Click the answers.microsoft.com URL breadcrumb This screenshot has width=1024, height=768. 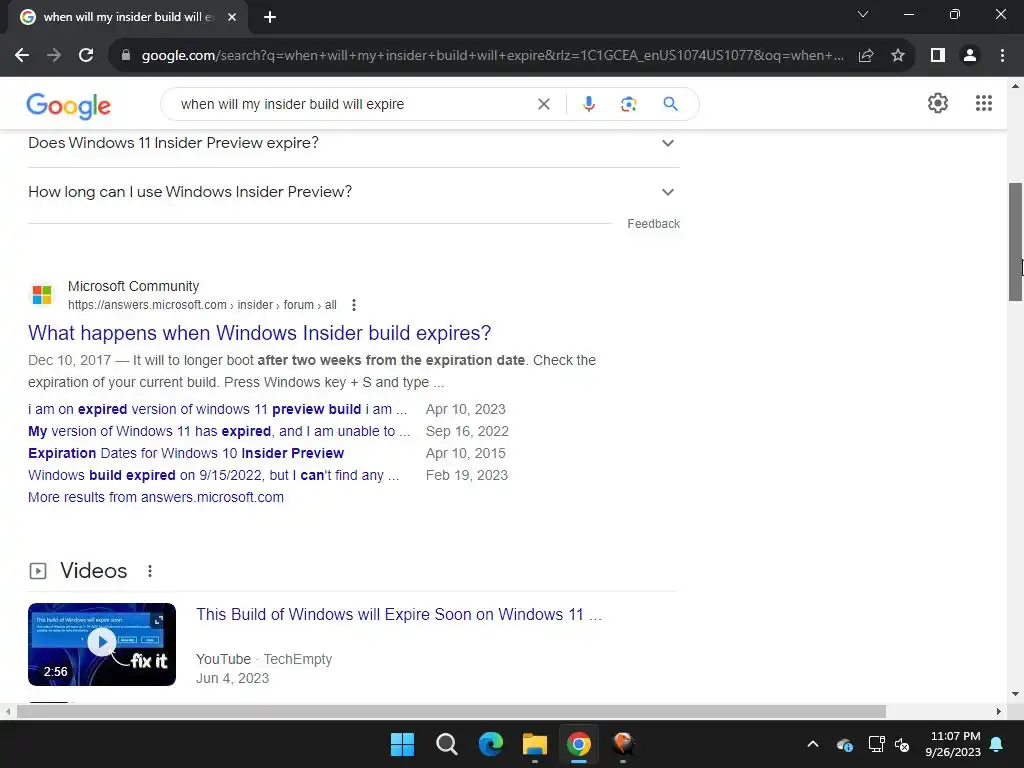(x=202, y=305)
